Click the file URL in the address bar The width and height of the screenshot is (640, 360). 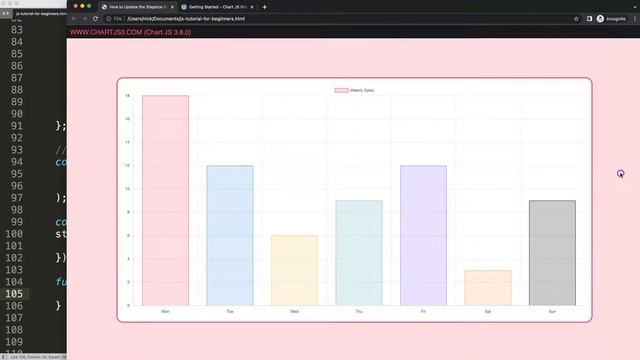pyautogui.click(x=186, y=19)
